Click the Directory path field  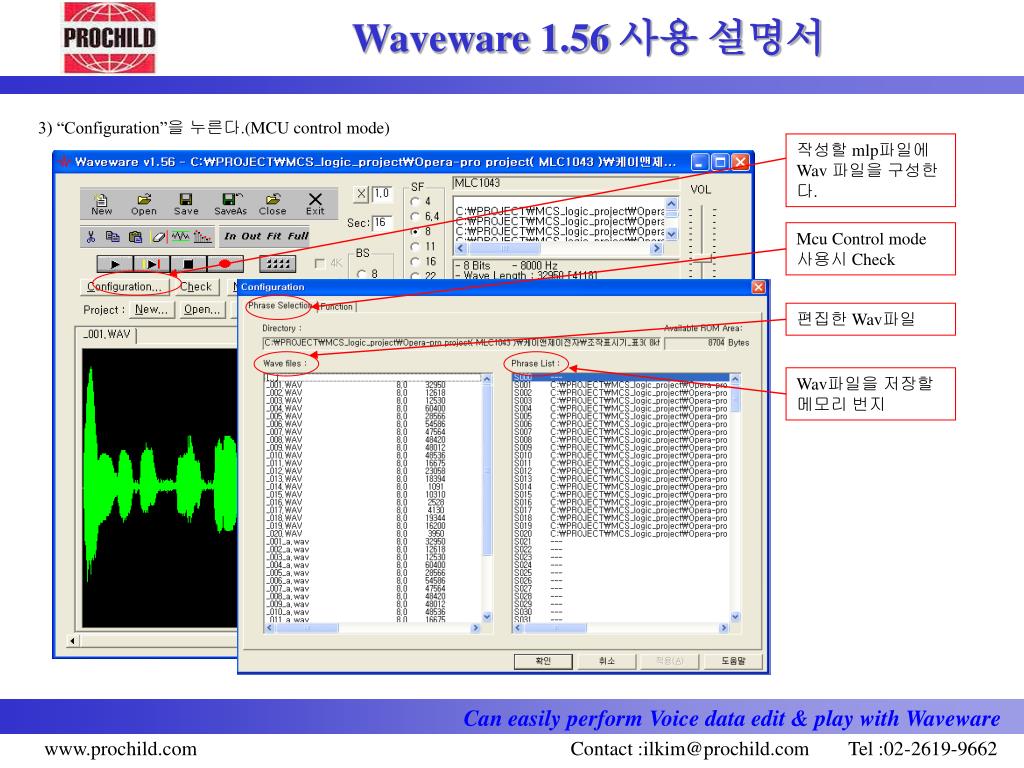pyautogui.click(x=462, y=343)
